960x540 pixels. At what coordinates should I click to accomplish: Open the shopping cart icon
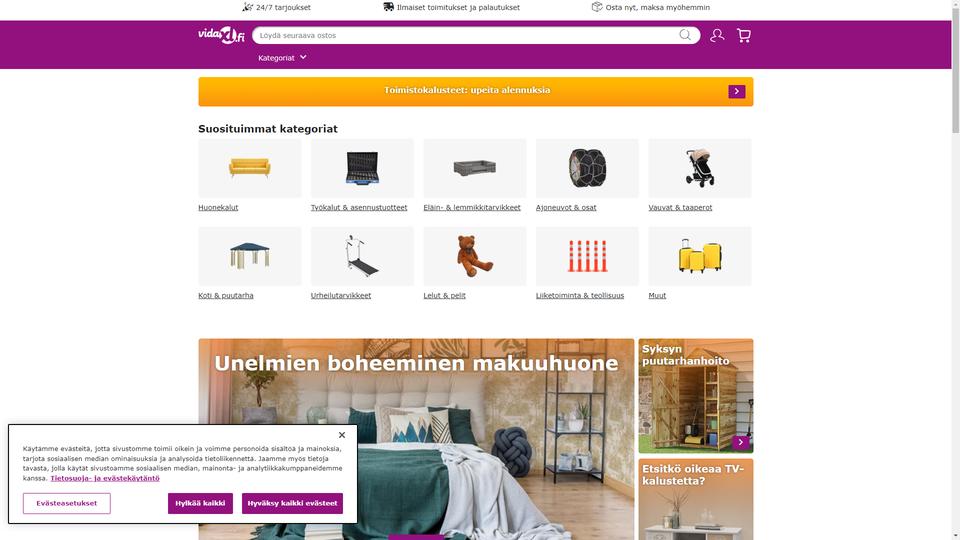click(744, 36)
